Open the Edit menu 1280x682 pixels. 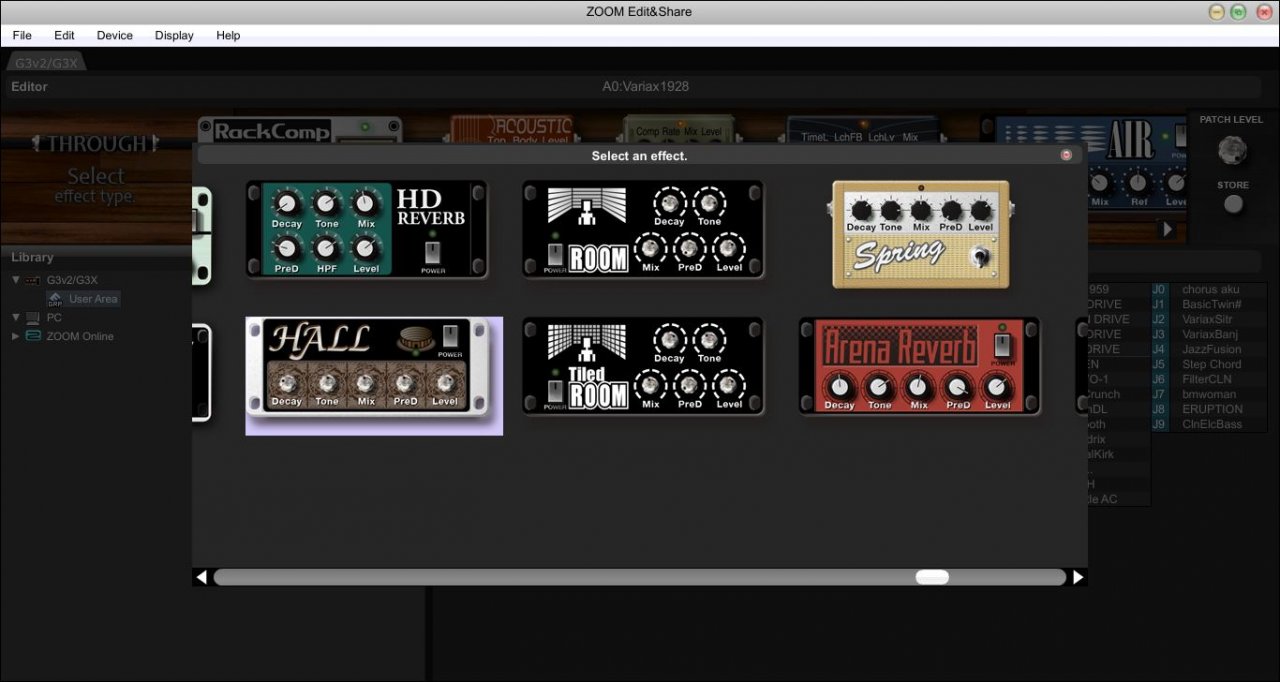point(64,35)
